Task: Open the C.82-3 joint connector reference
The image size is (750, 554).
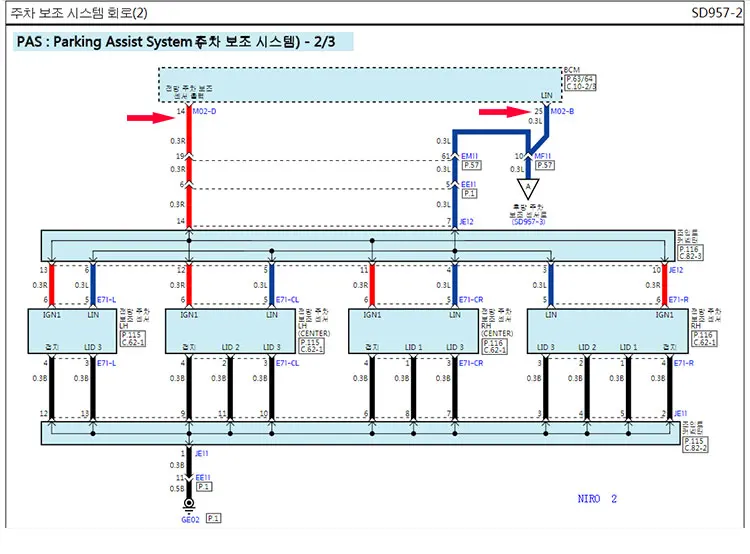Action: coord(690,256)
